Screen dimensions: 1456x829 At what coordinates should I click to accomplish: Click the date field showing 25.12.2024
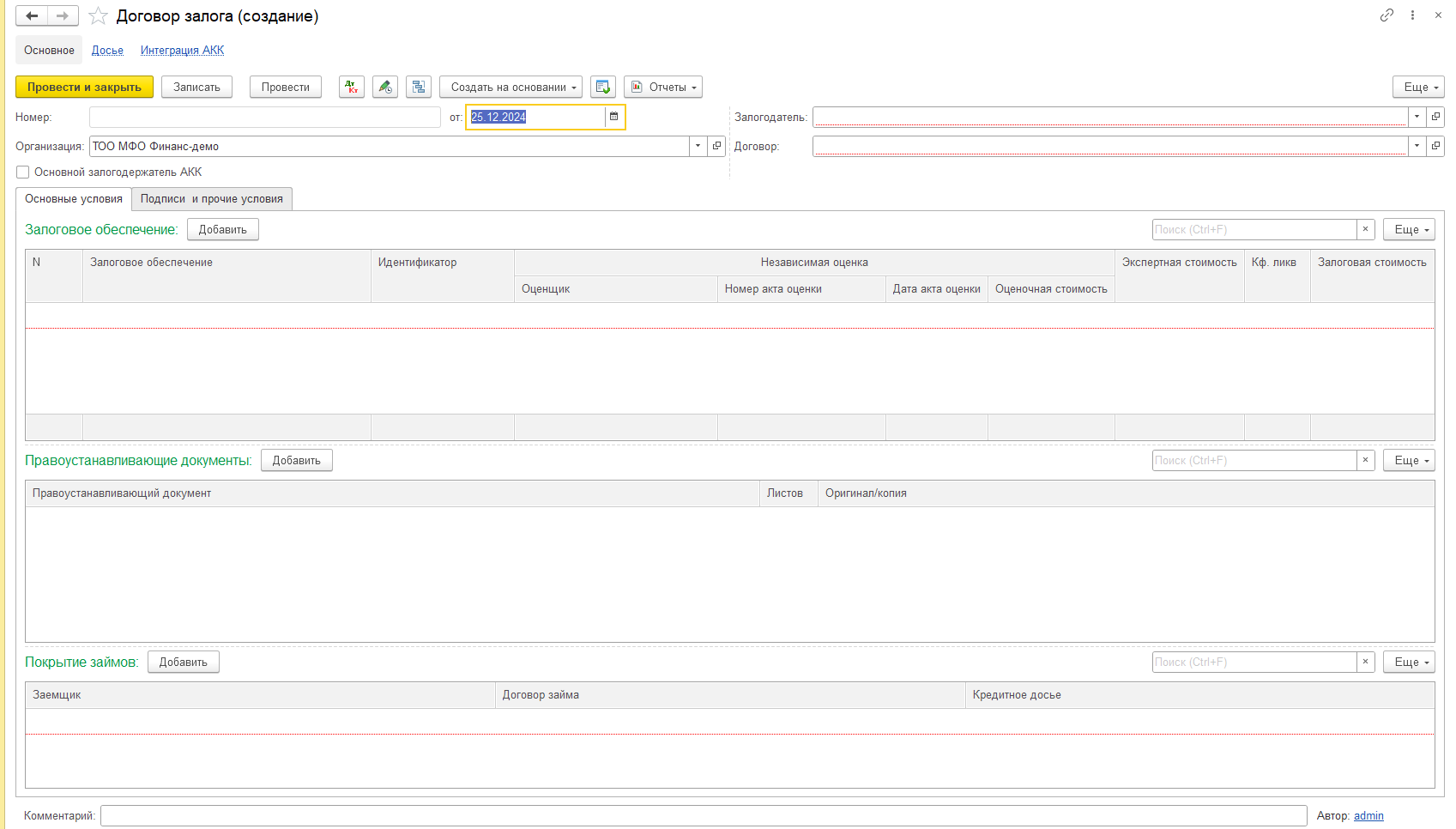pos(536,117)
